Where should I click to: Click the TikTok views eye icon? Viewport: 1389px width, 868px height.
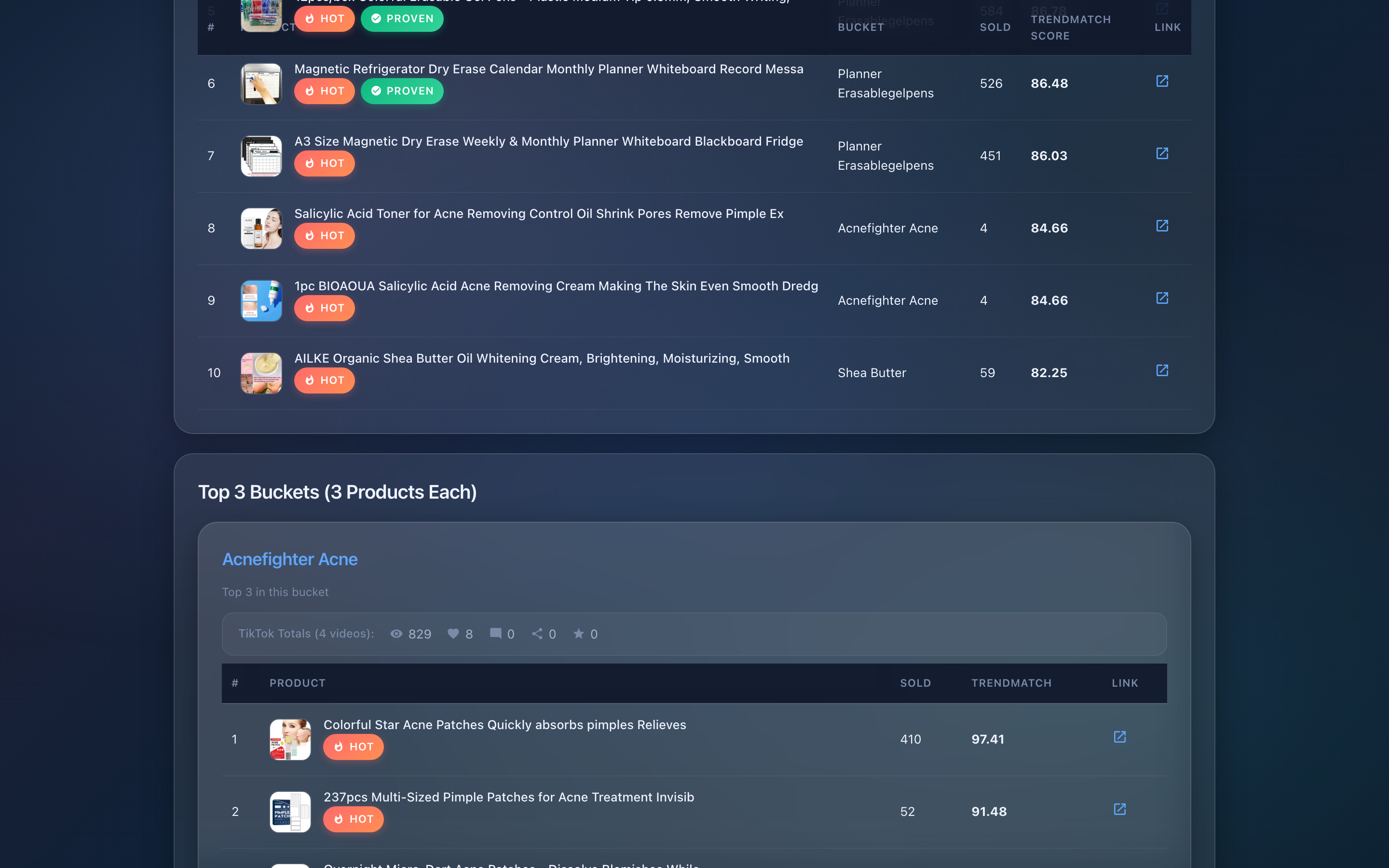[396, 634]
